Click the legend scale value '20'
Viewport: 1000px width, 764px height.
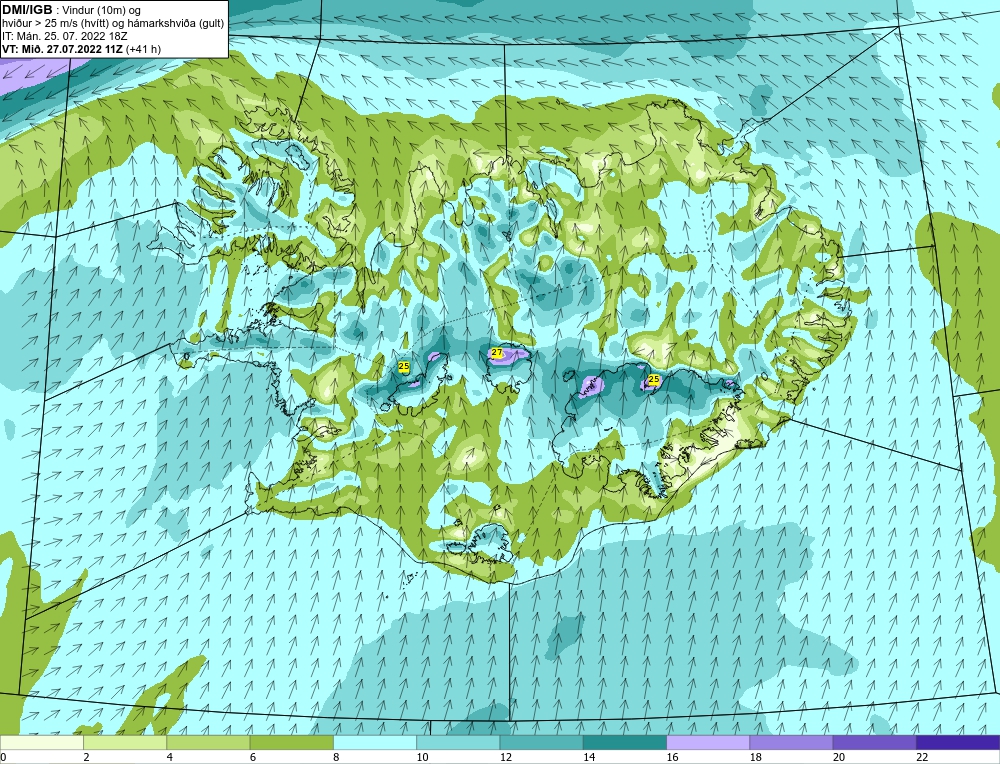tap(839, 757)
